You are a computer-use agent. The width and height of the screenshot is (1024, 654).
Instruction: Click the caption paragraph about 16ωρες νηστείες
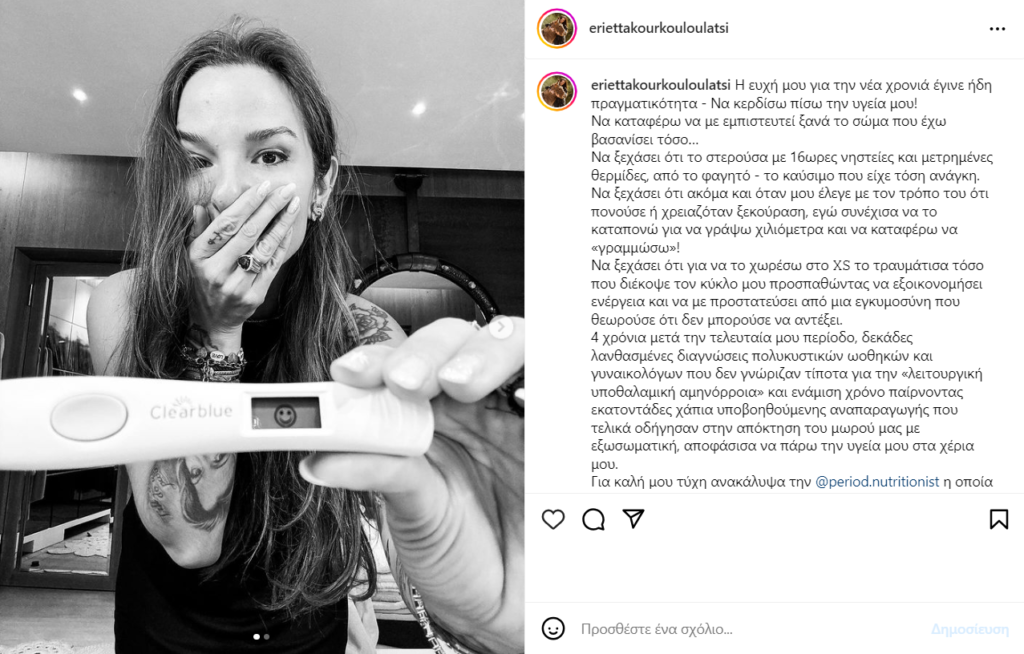[792, 167]
